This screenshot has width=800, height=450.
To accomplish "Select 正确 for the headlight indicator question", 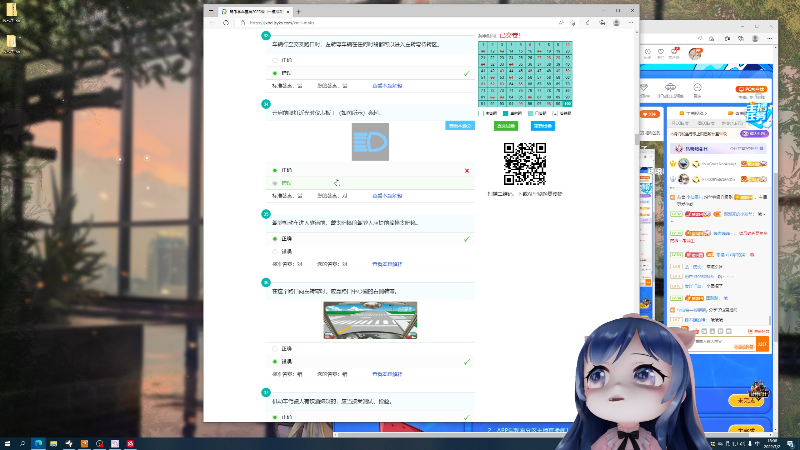I will click(275, 170).
